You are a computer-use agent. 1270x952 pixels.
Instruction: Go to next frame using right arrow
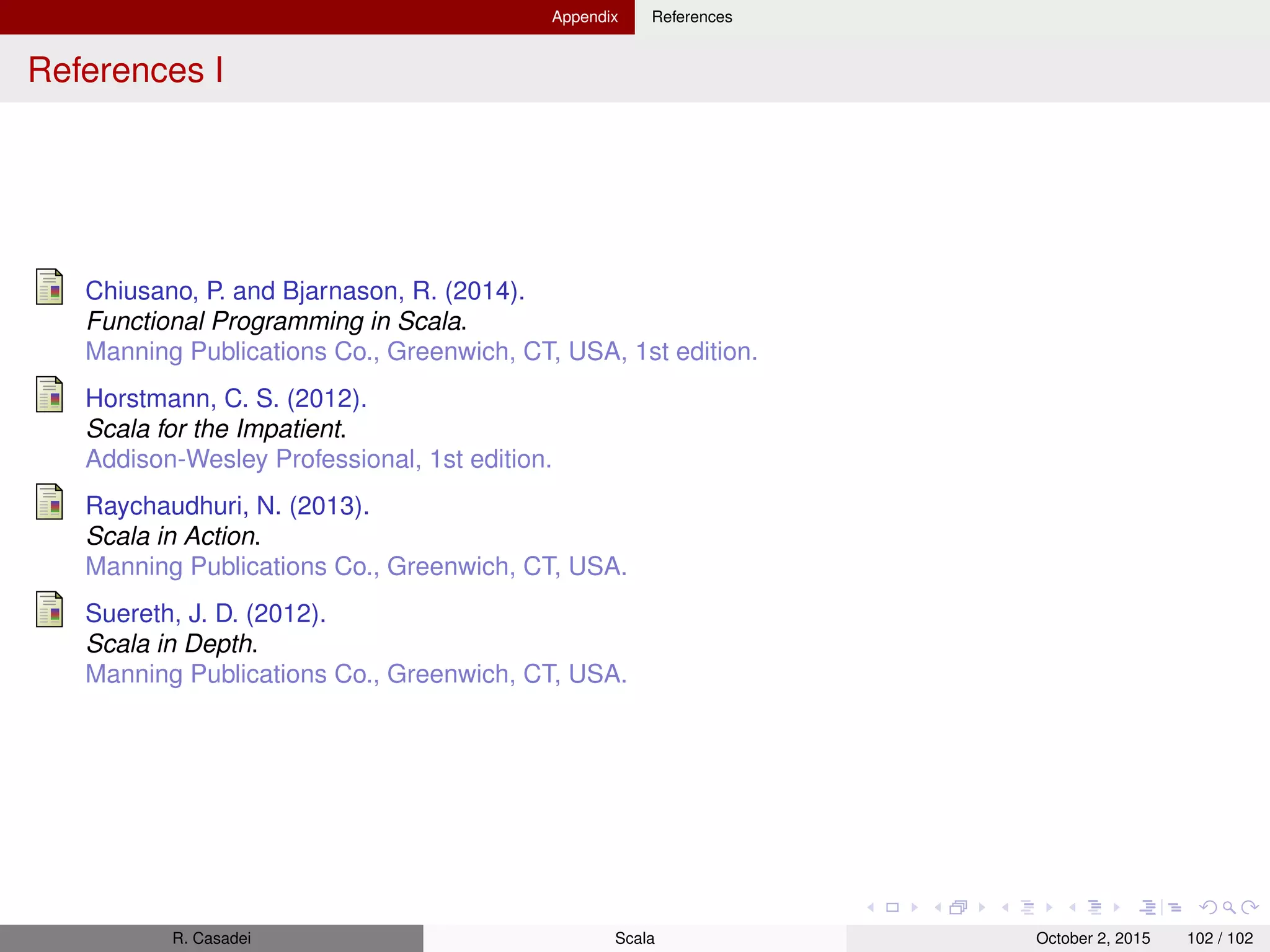coord(982,907)
